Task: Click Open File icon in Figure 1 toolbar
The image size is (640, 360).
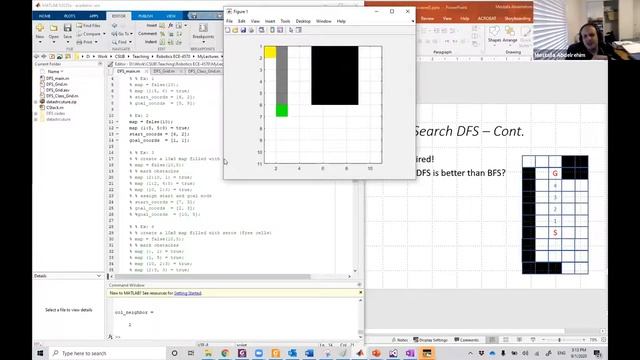Action: point(235,30)
